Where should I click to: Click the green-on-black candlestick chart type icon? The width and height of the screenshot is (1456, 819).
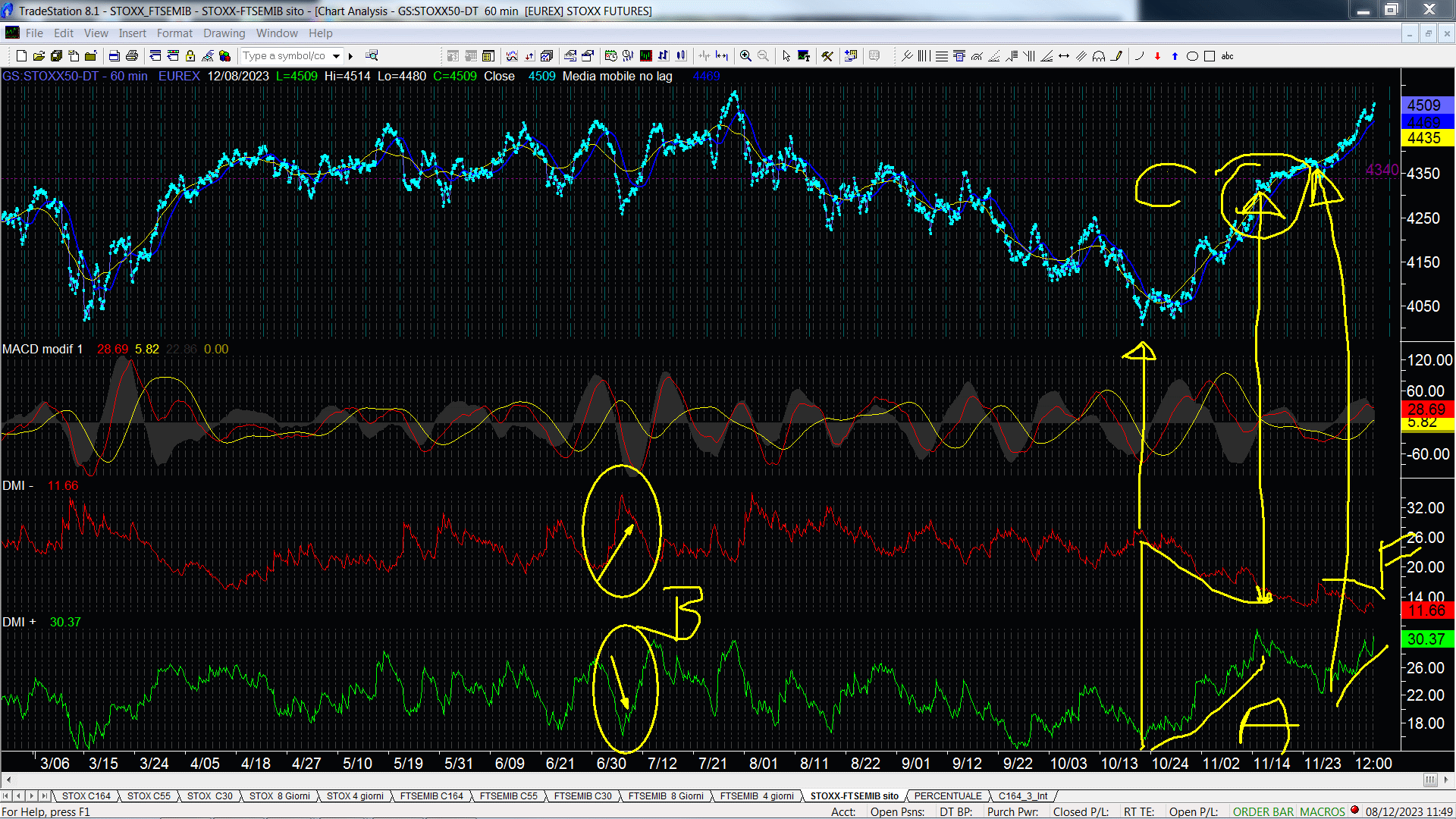[x=645, y=56]
